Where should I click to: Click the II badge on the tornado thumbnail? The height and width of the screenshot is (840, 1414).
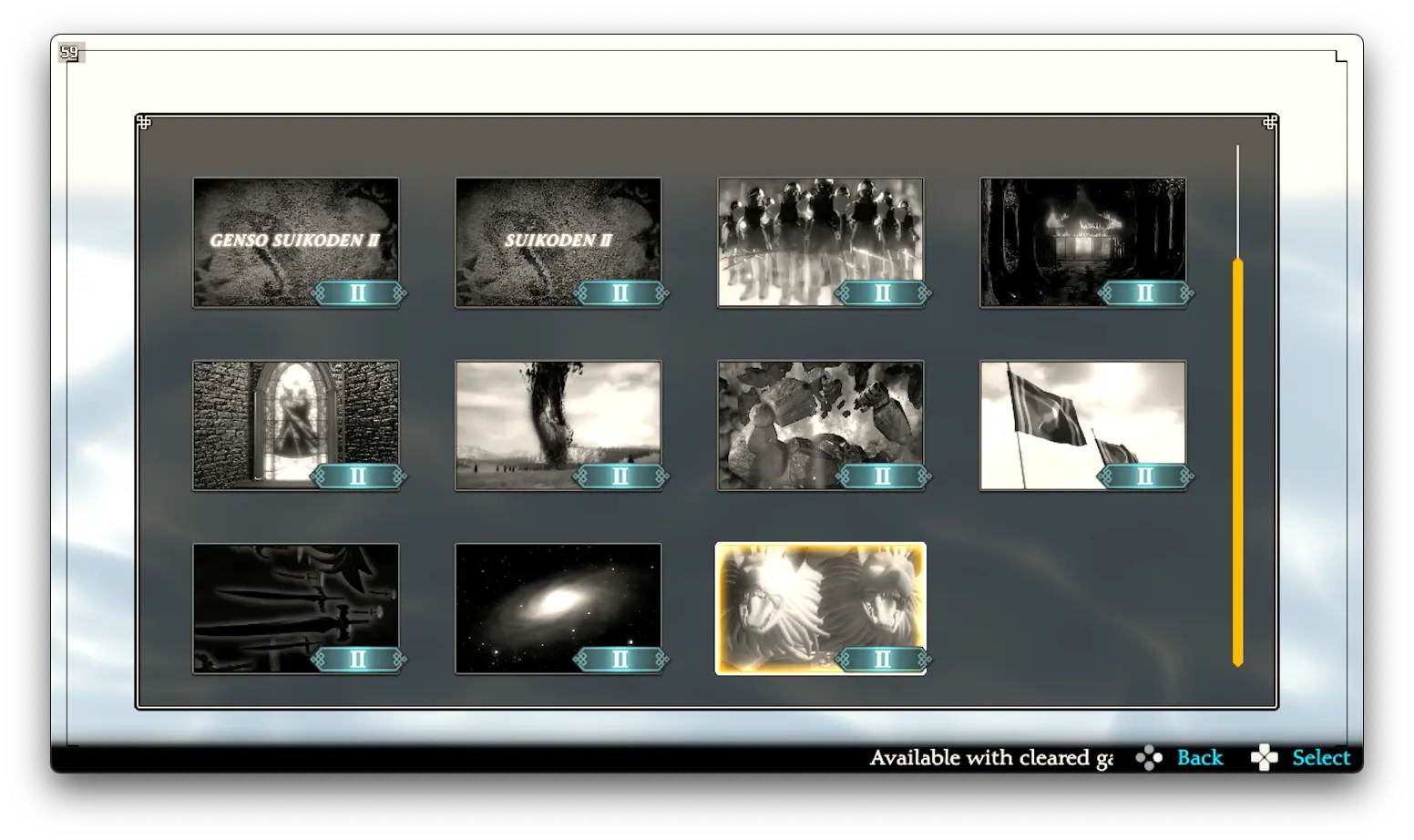click(620, 476)
